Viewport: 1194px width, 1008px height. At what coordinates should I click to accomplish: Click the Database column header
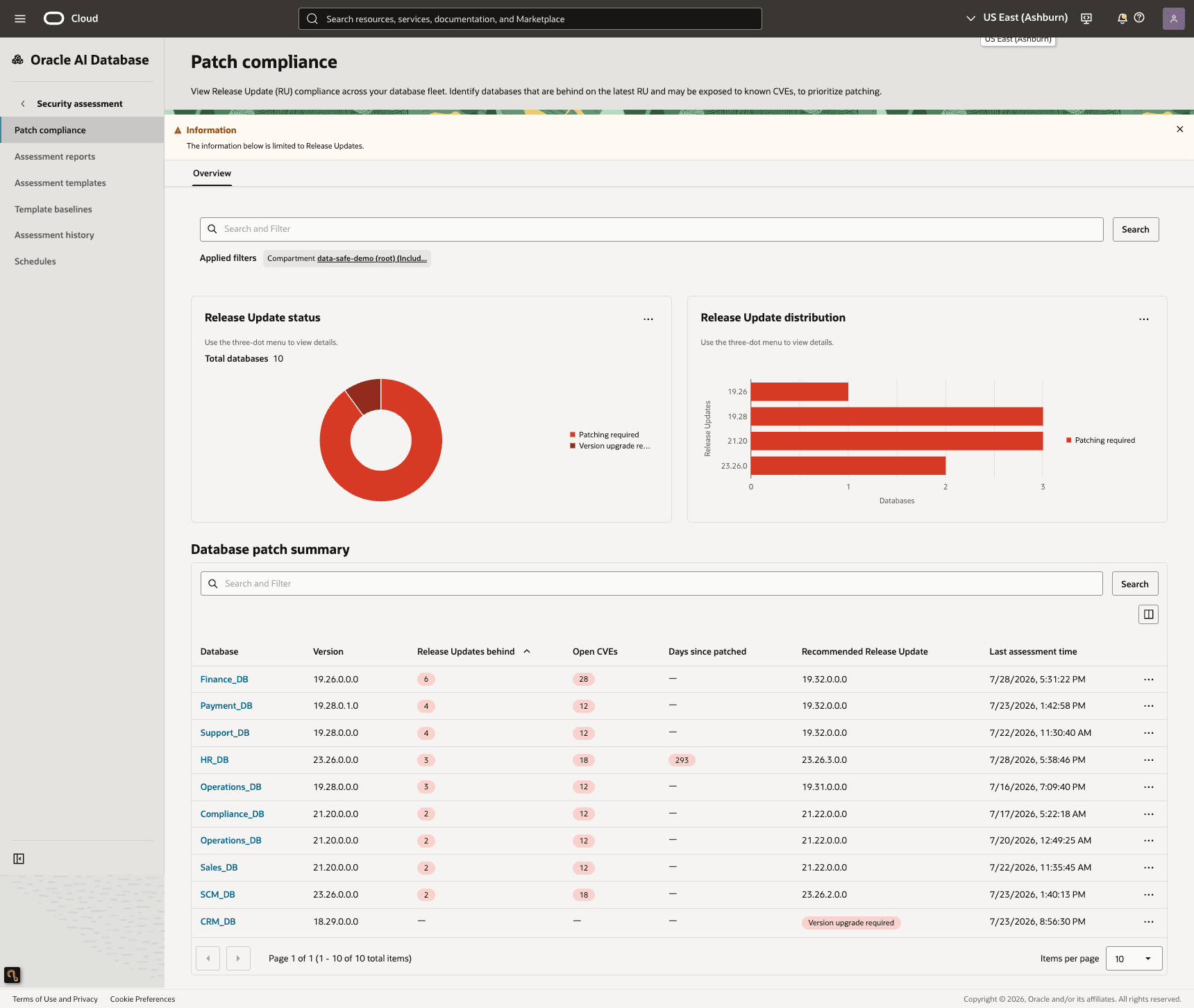(219, 652)
